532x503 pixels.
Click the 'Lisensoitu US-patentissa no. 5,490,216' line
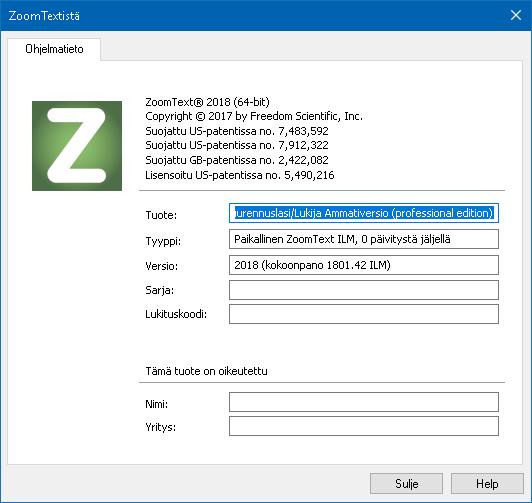coord(240,175)
